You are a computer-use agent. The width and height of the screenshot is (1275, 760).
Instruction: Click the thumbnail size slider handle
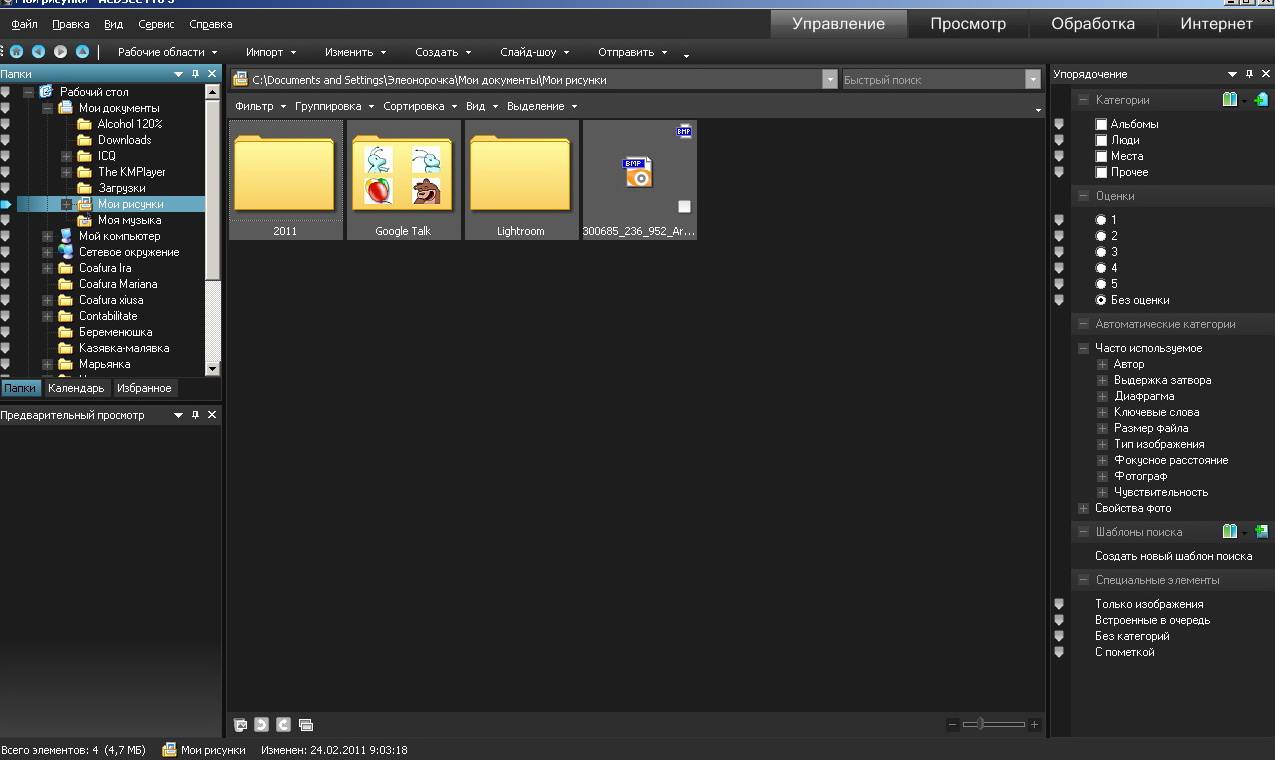coord(979,724)
